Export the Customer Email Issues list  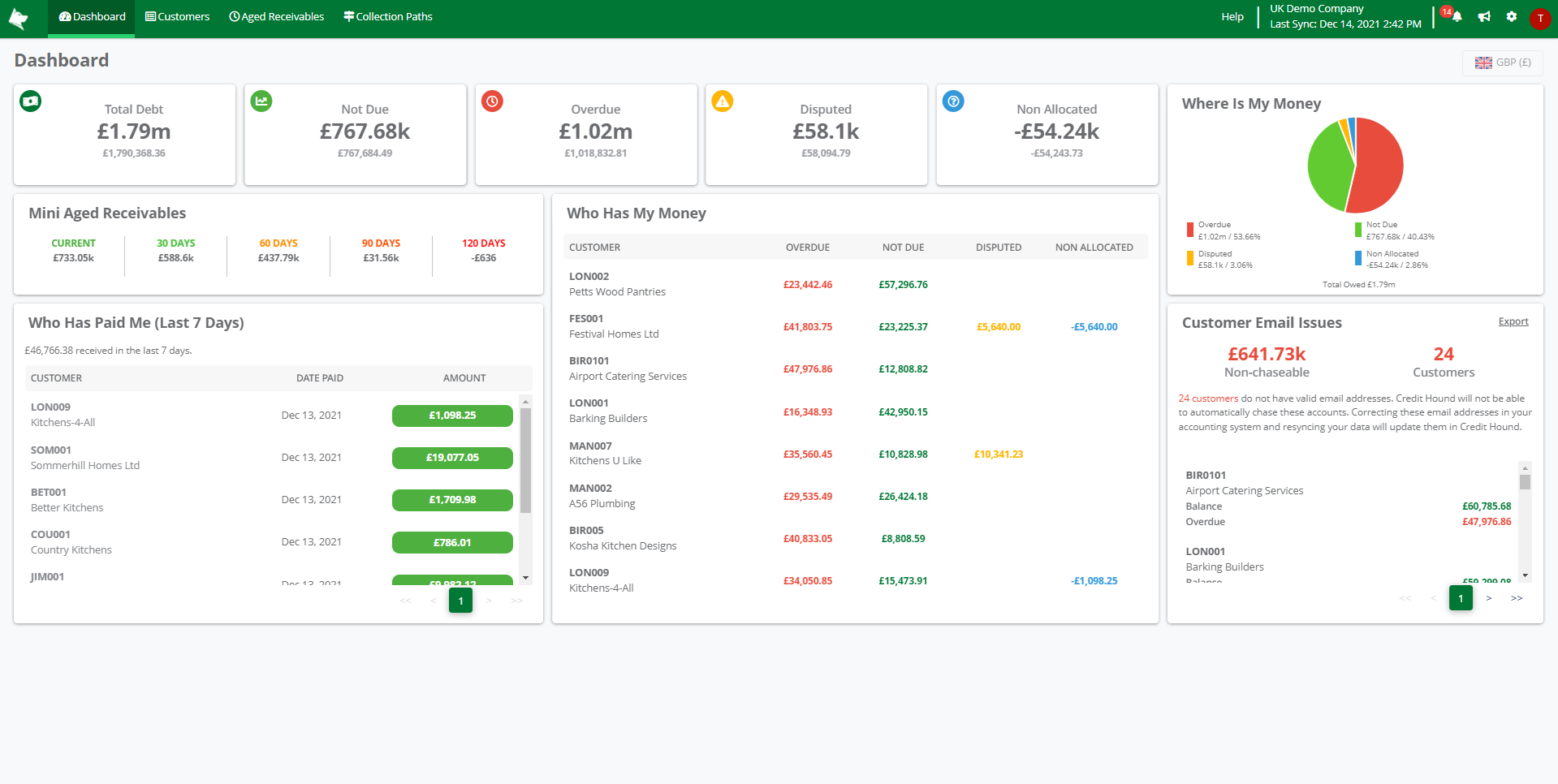point(1513,321)
